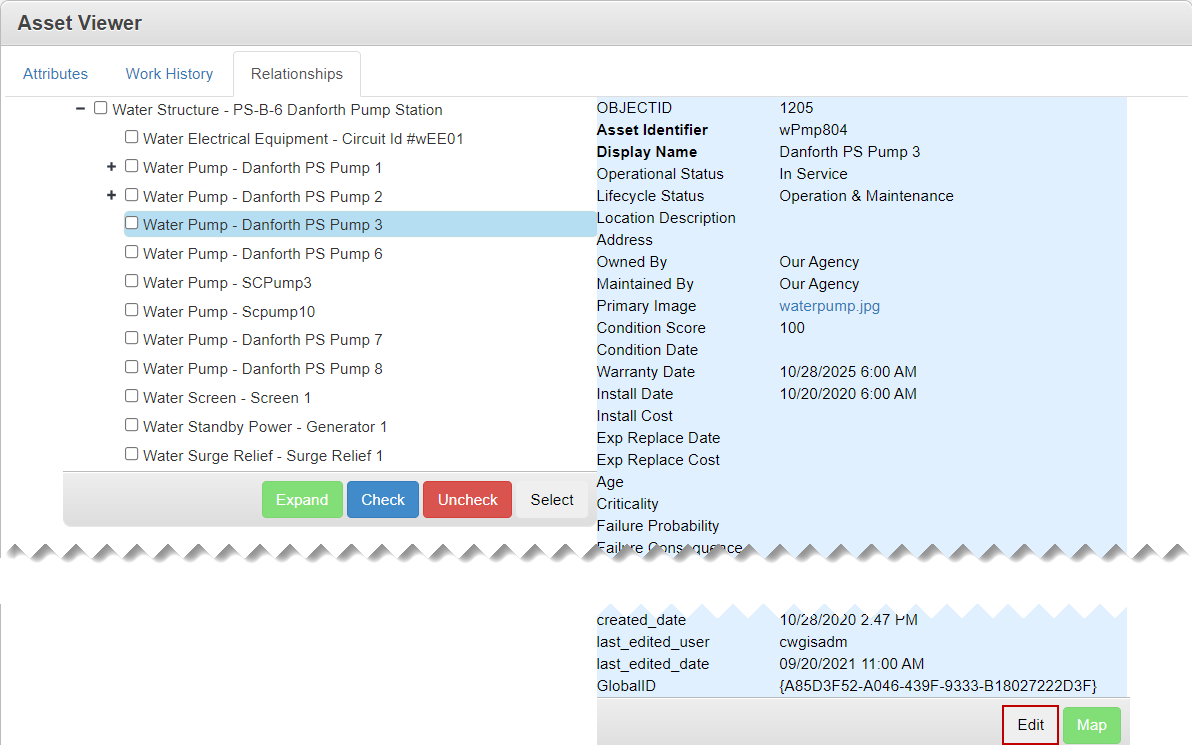The height and width of the screenshot is (745, 1192).
Task: Expand Danforth PS Pump 1 tree node
Action: (111, 167)
